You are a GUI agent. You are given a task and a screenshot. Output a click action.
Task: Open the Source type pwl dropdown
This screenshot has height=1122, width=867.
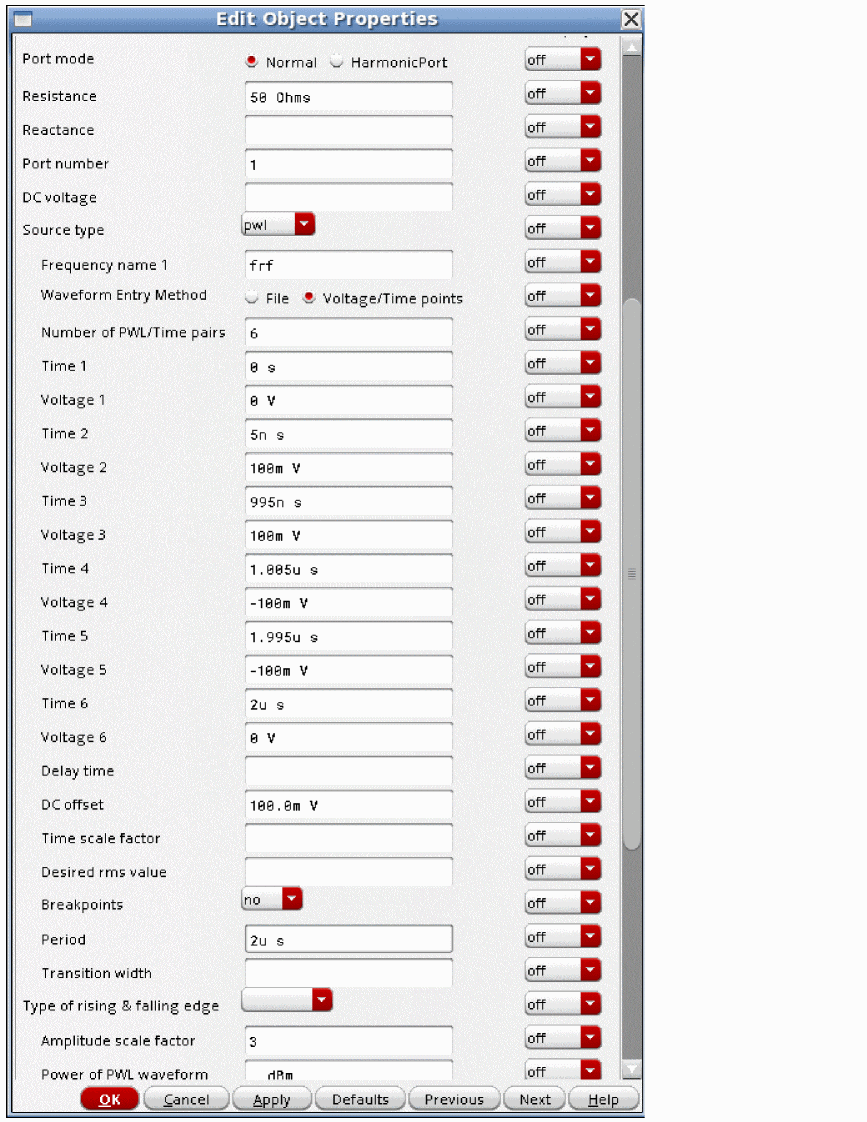278,225
